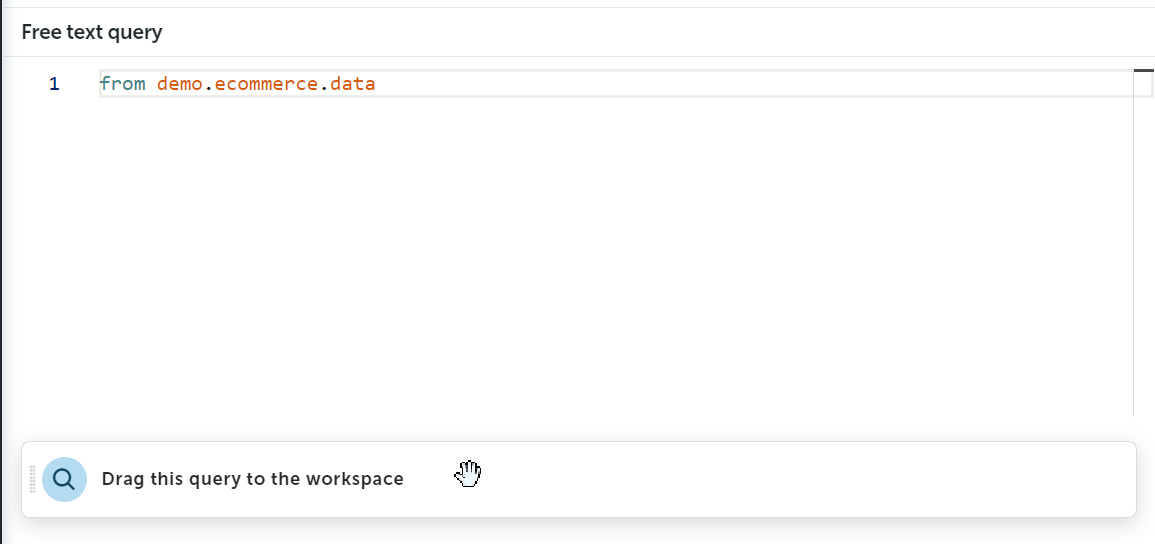Select line number 1 in the gutter

54,84
